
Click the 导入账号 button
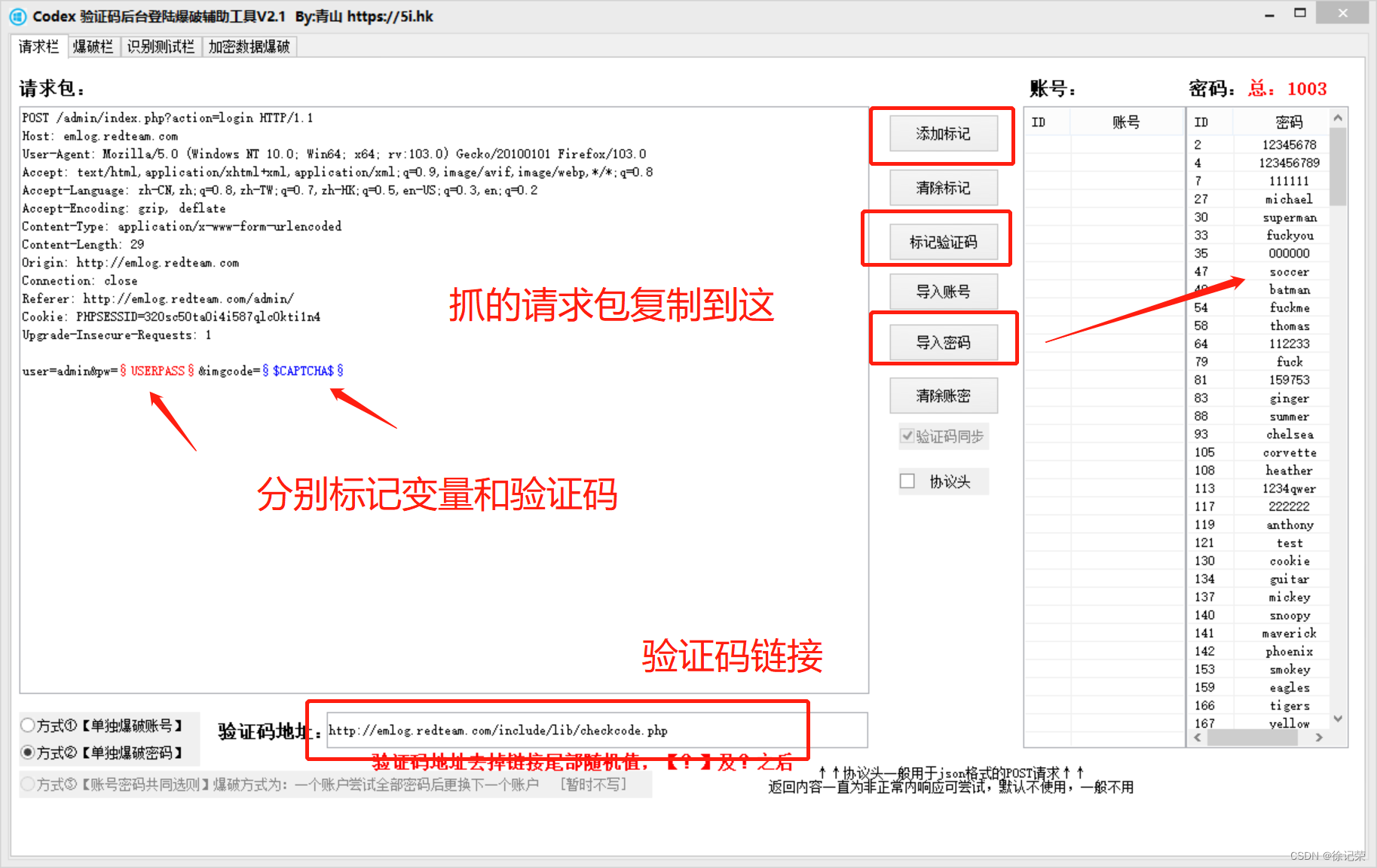943,292
